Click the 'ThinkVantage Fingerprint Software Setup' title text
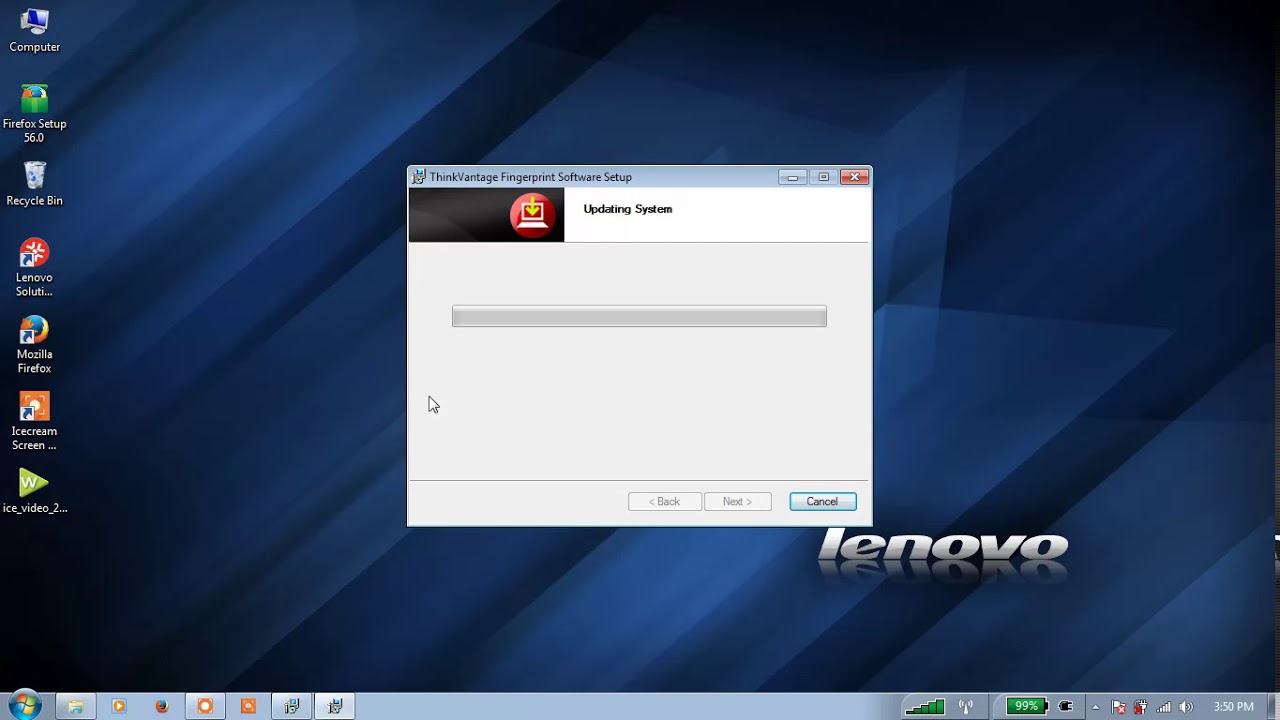This screenshot has height=720, width=1280. (531, 177)
